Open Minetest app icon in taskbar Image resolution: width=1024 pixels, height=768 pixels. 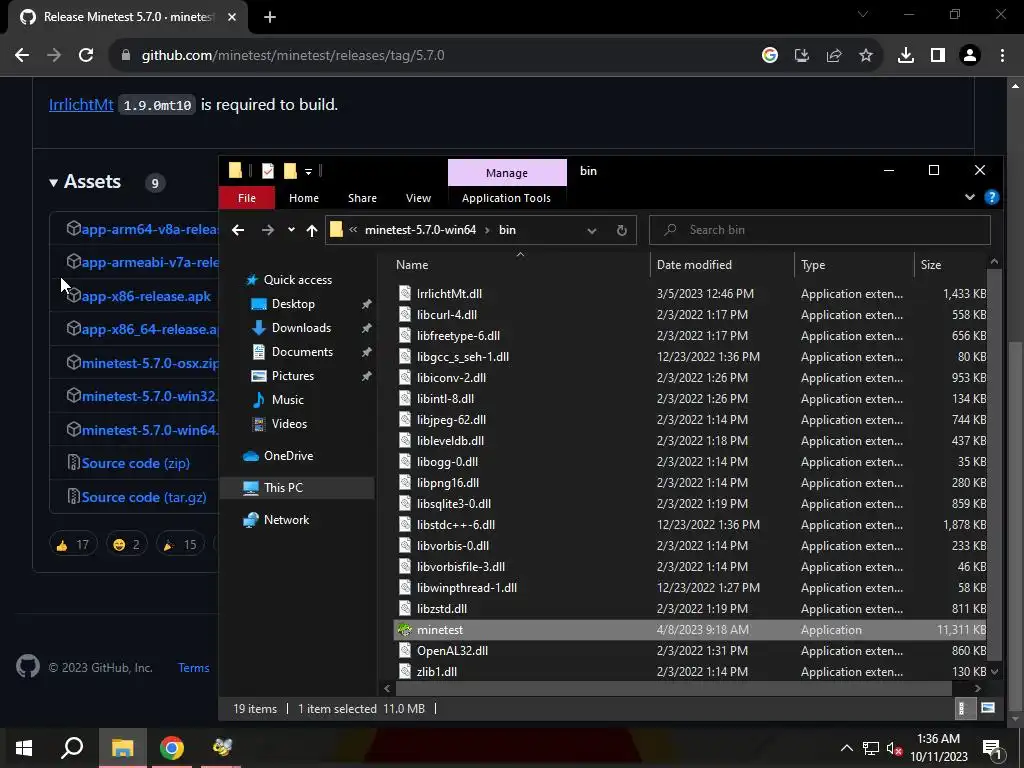[x=222, y=748]
